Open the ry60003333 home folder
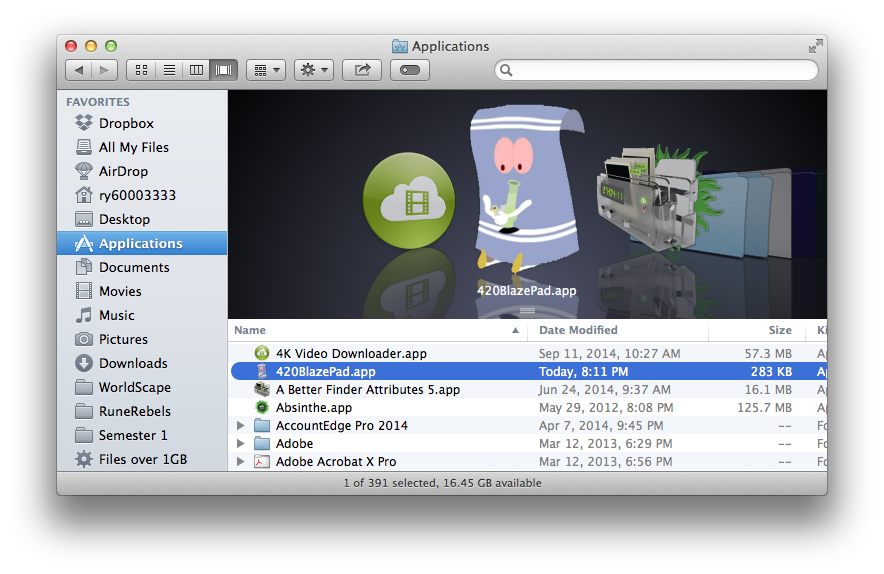This screenshot has height=574, width=884. [x=142, y=195]
